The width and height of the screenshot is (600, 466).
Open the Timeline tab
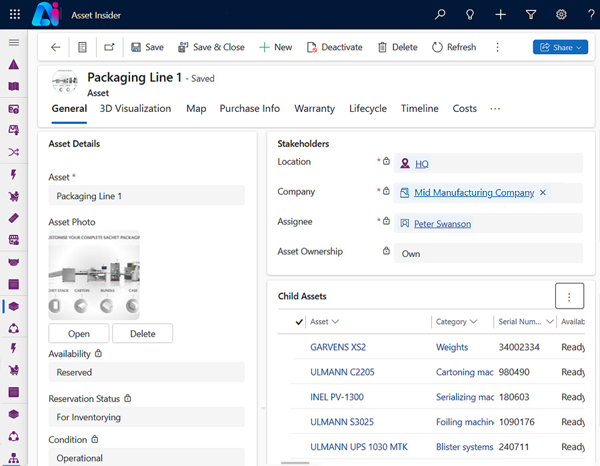(x=419, y=109)
